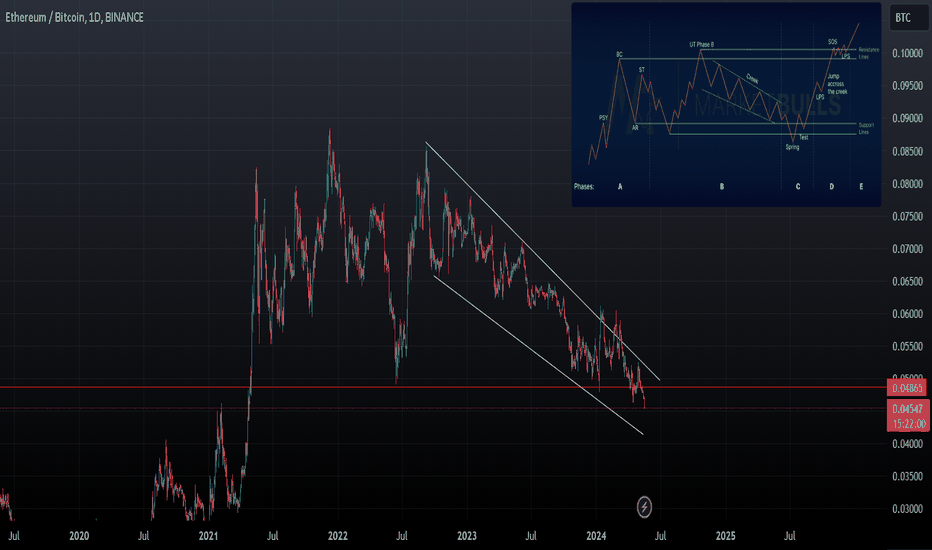Screen dimensions: 932x550
Task: Click the 0.04000 price axis label
Action: [x=907, y=444]
